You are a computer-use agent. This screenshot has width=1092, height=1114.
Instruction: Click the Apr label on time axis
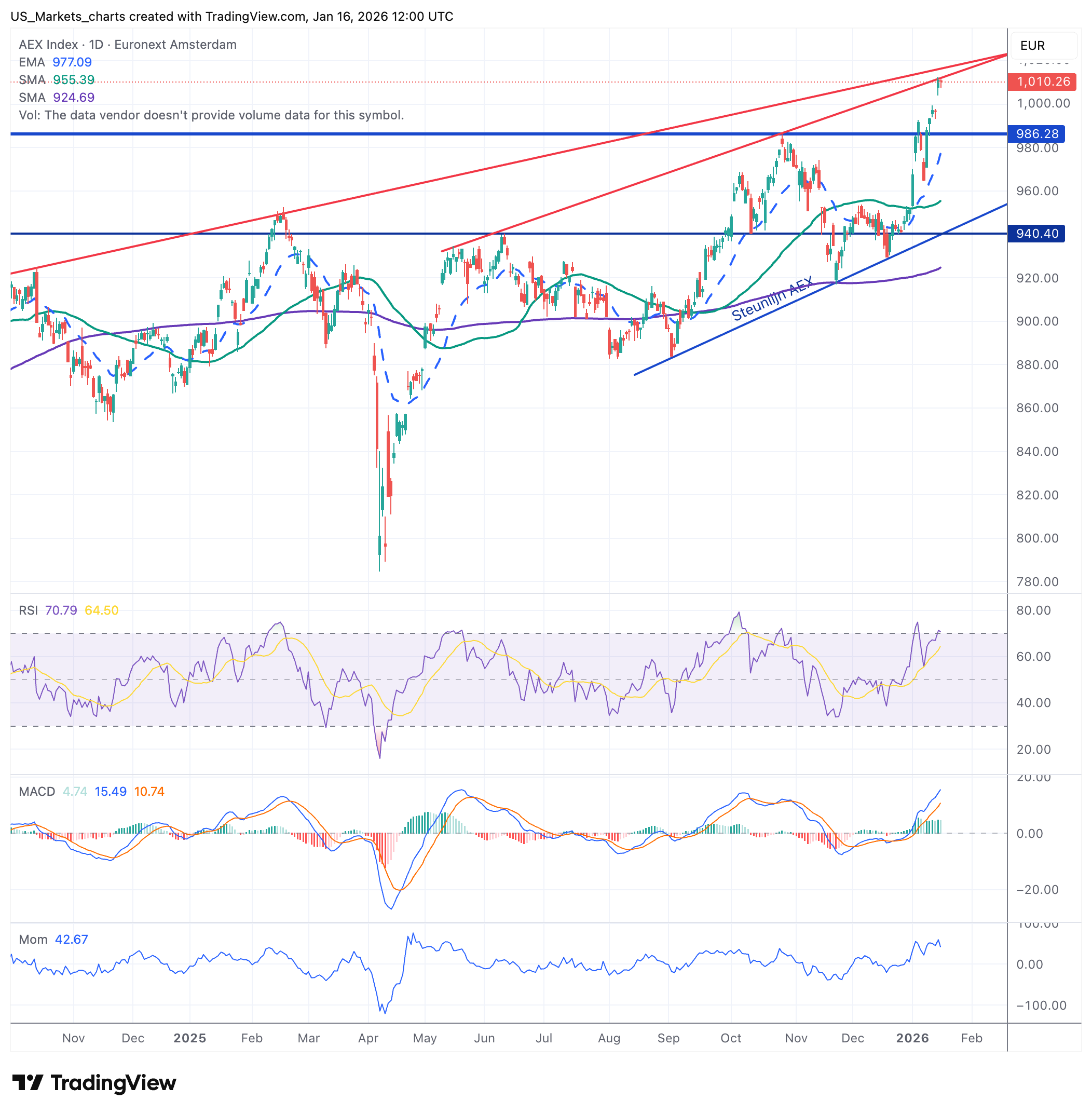click(367, 1038)
